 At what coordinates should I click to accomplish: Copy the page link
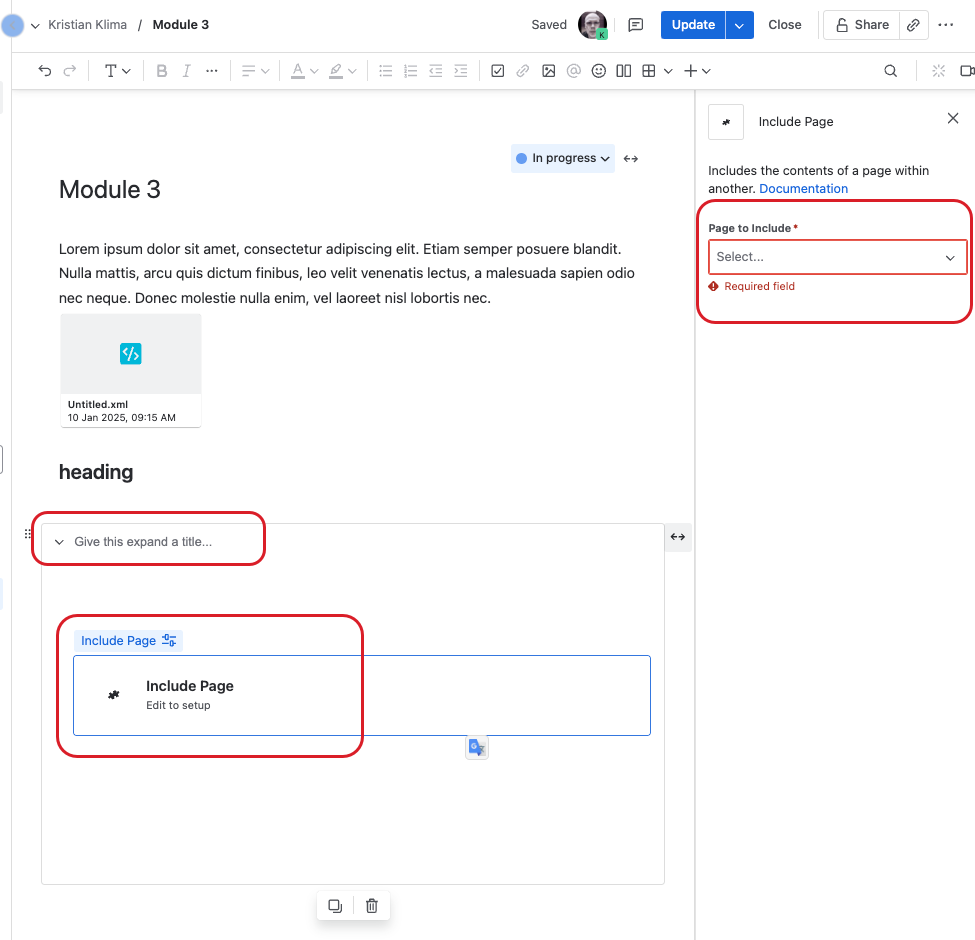pyautogui.click(x=913, y=25)
